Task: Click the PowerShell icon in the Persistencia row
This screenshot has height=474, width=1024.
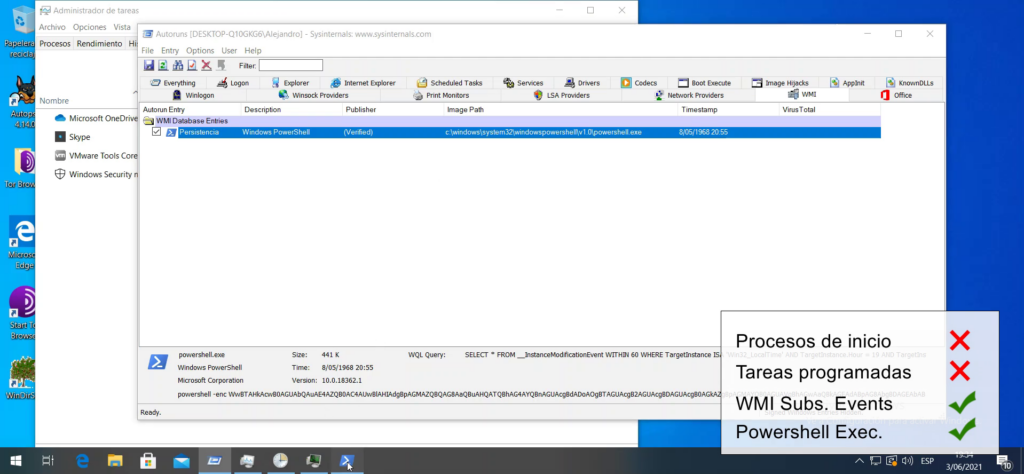Action: tap(171, 133)
